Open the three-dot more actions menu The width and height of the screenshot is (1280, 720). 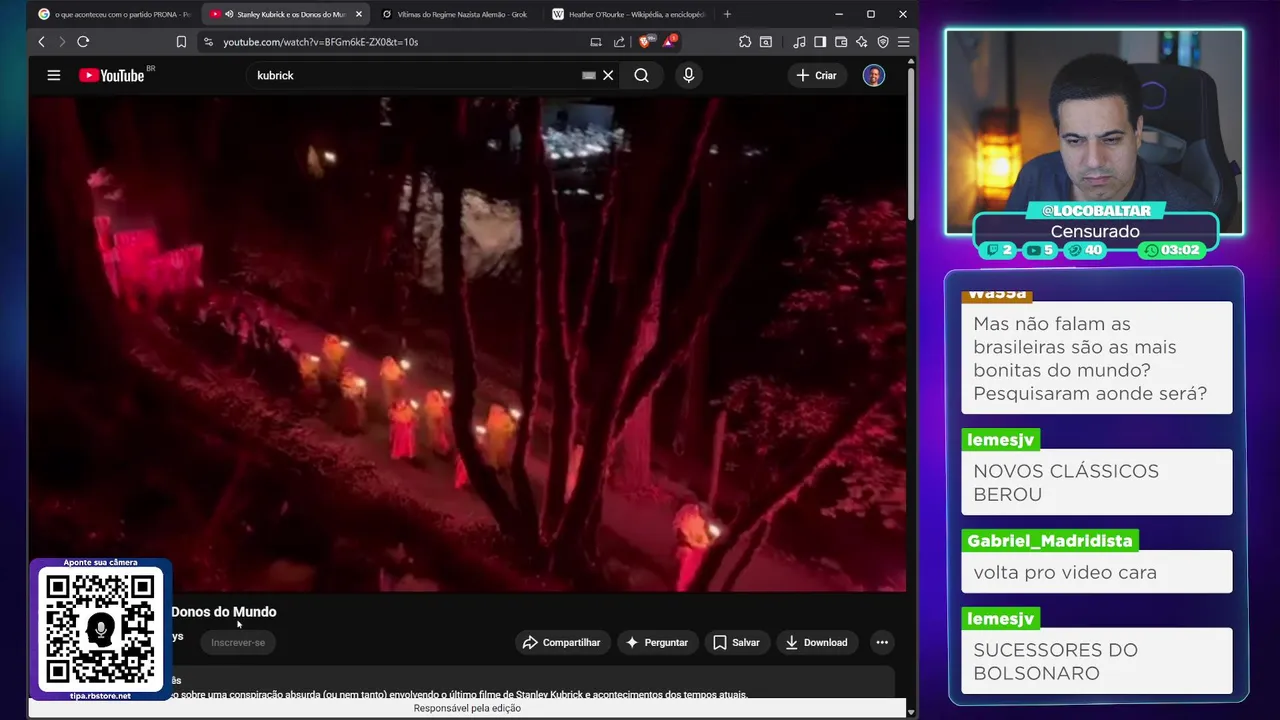[882, 642]
